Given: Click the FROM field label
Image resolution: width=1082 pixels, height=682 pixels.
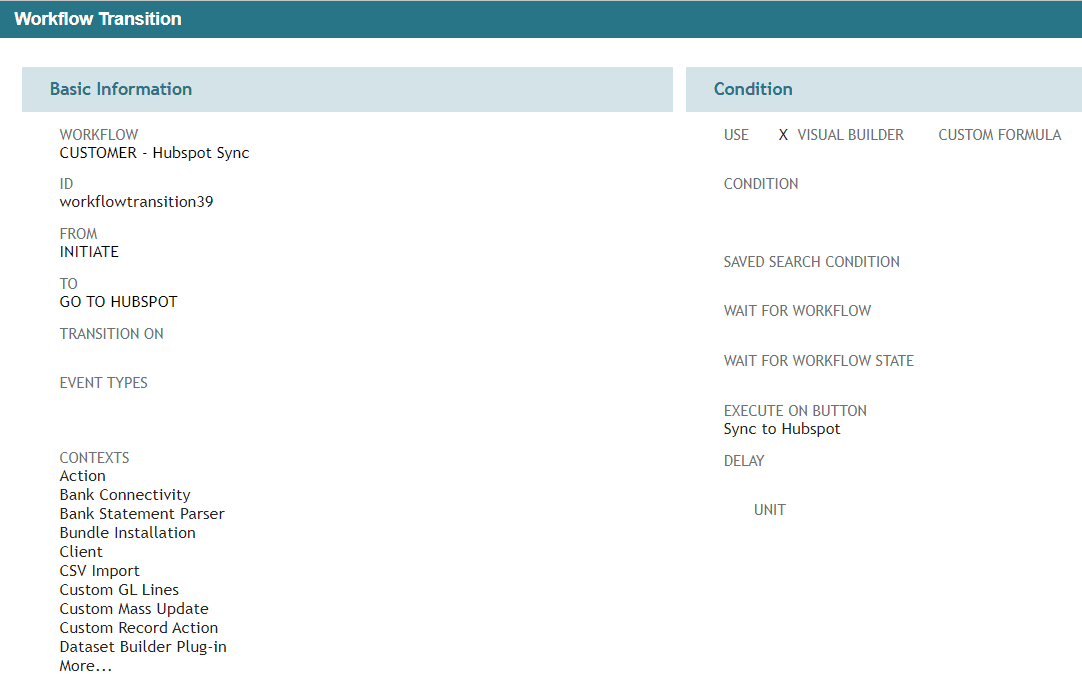Looking at the screenshot, I should pyautogui.click(x=79, y=234).
